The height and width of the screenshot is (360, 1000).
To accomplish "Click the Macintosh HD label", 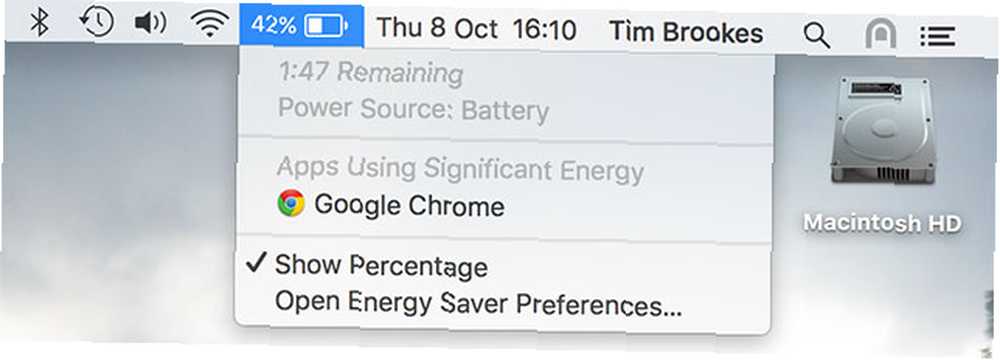I will point(882,223).
